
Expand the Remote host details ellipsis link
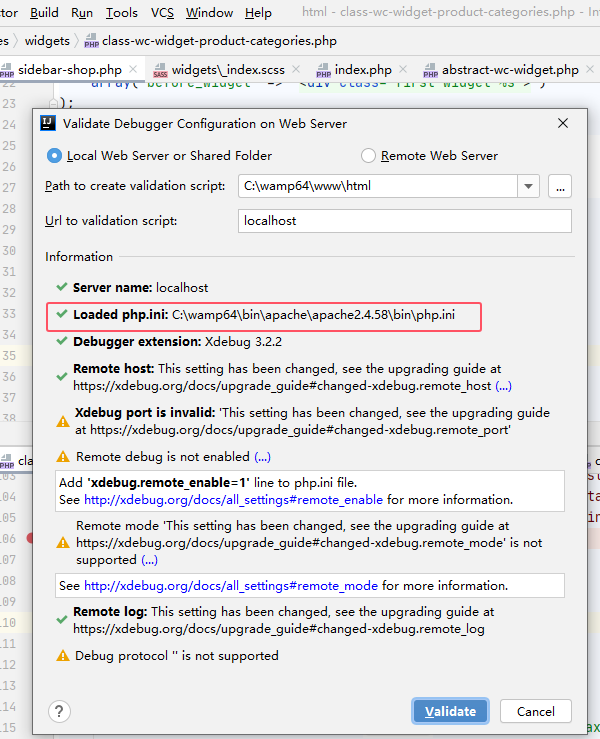(x=503, y=386)
